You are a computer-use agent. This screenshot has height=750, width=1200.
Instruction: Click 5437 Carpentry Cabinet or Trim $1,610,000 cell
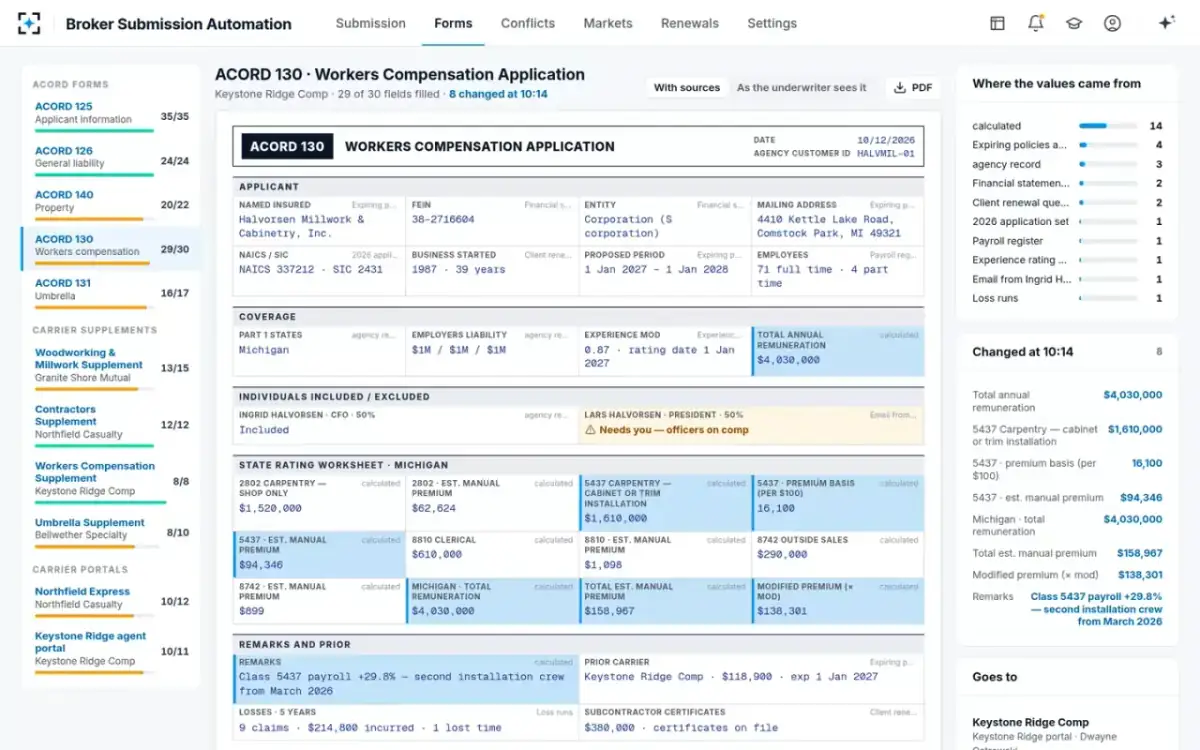click(x=665, y=503)
